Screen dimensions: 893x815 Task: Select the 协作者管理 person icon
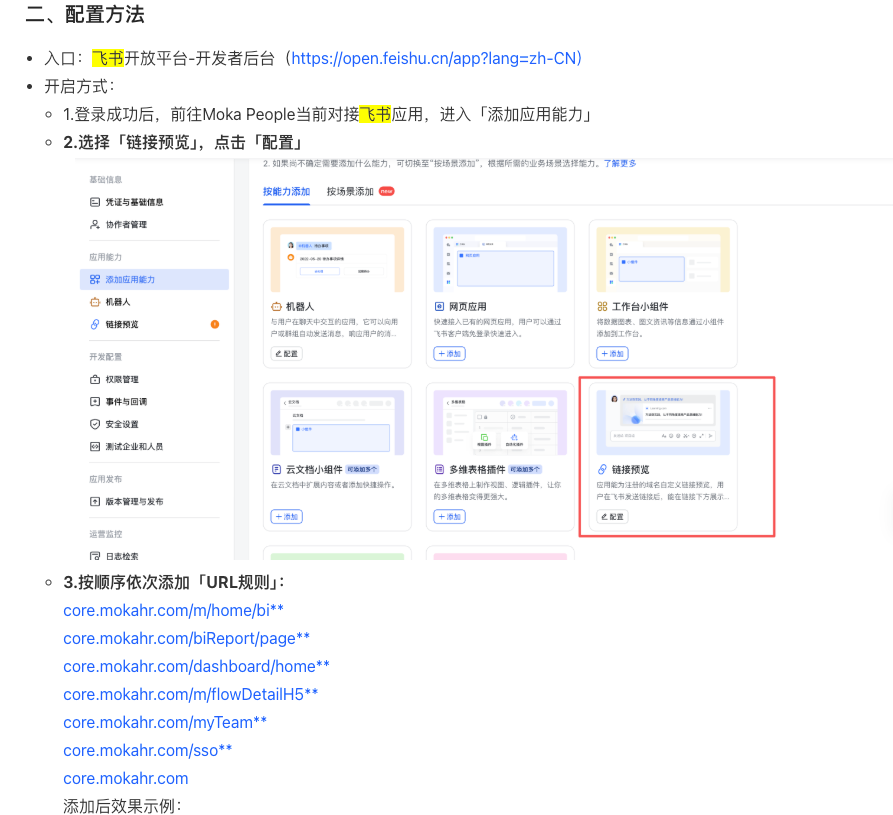click(95, 224)
